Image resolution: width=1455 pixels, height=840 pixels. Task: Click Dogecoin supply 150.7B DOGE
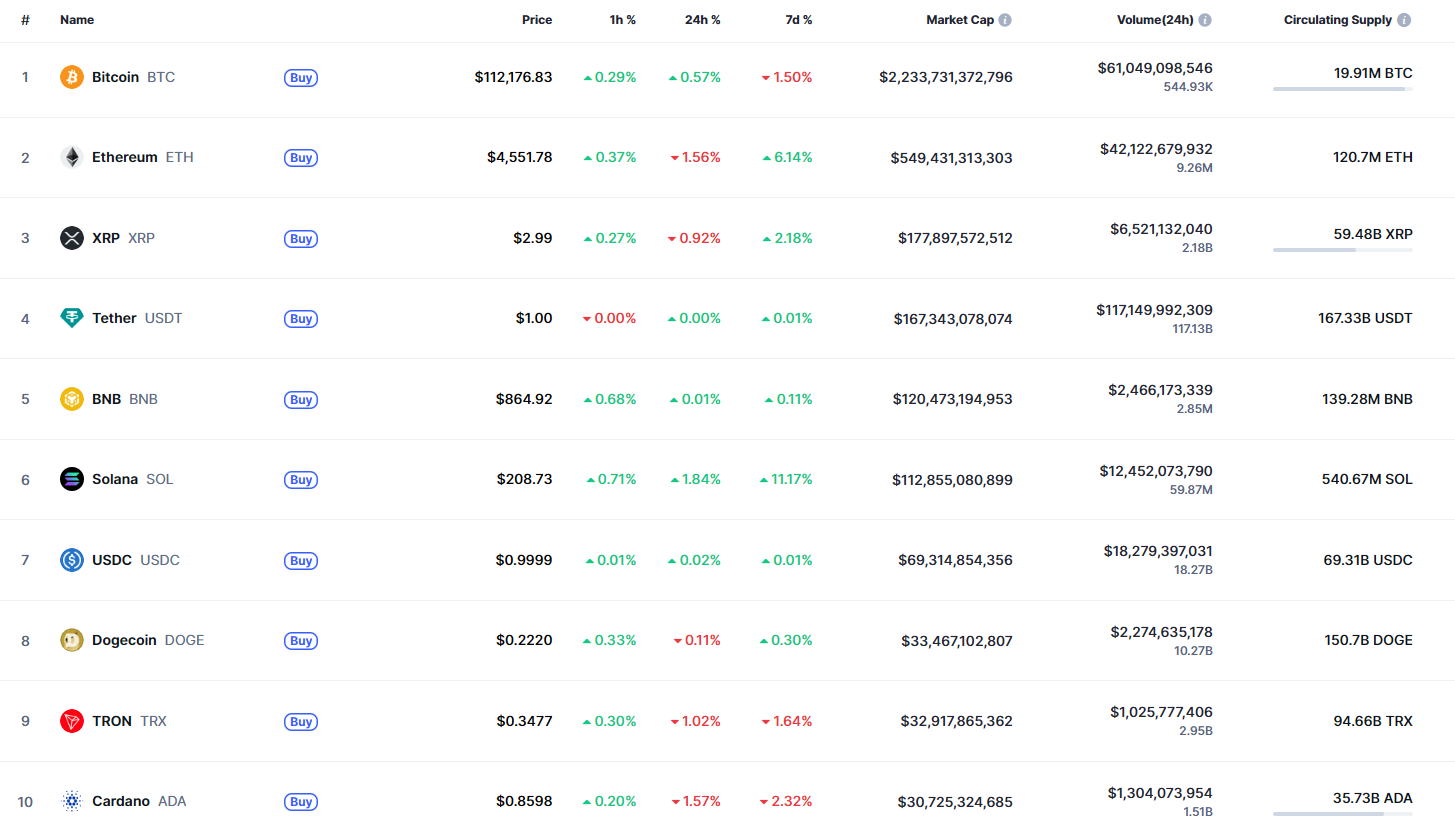[x=1367, y=640]
